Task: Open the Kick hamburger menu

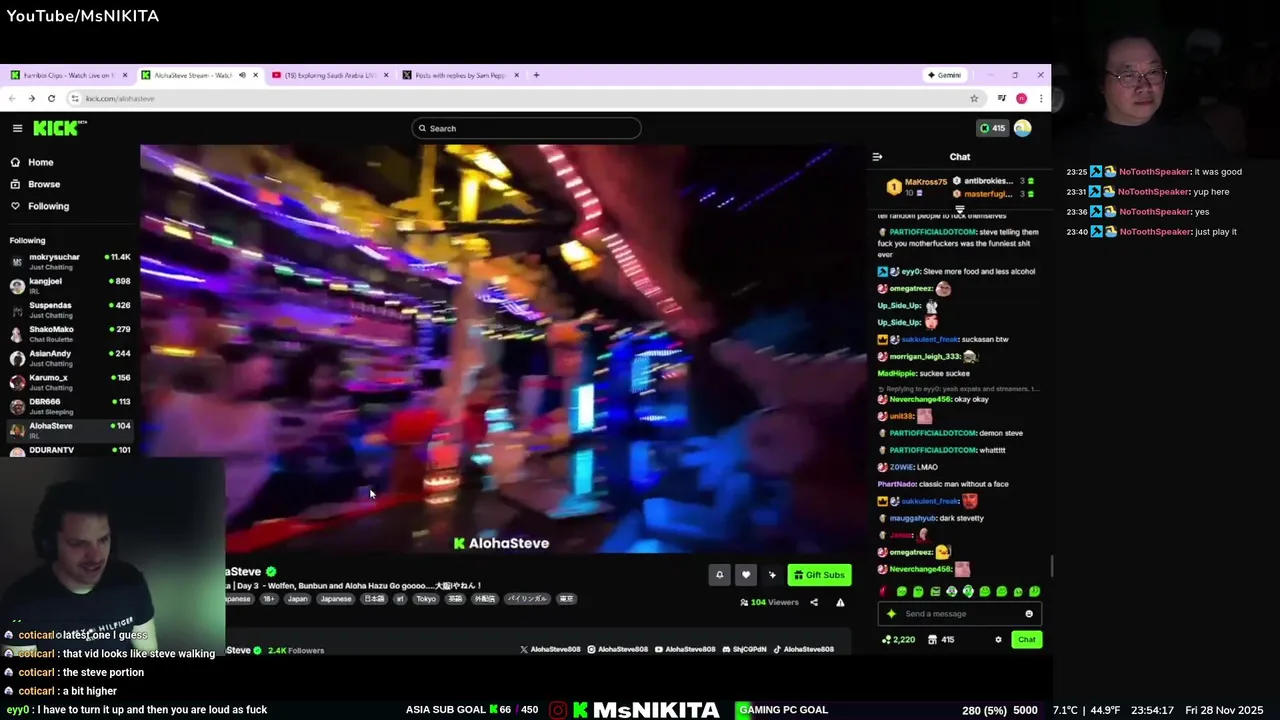Action: (x=17, y=128)
